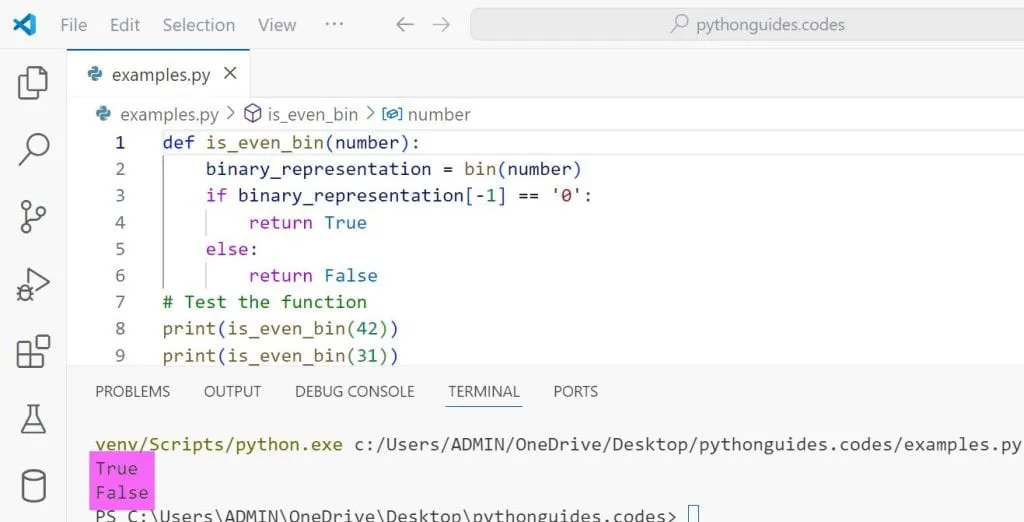1024x522 pixels.
Task: Open the Selection menu
Action: tap(198, 25)
